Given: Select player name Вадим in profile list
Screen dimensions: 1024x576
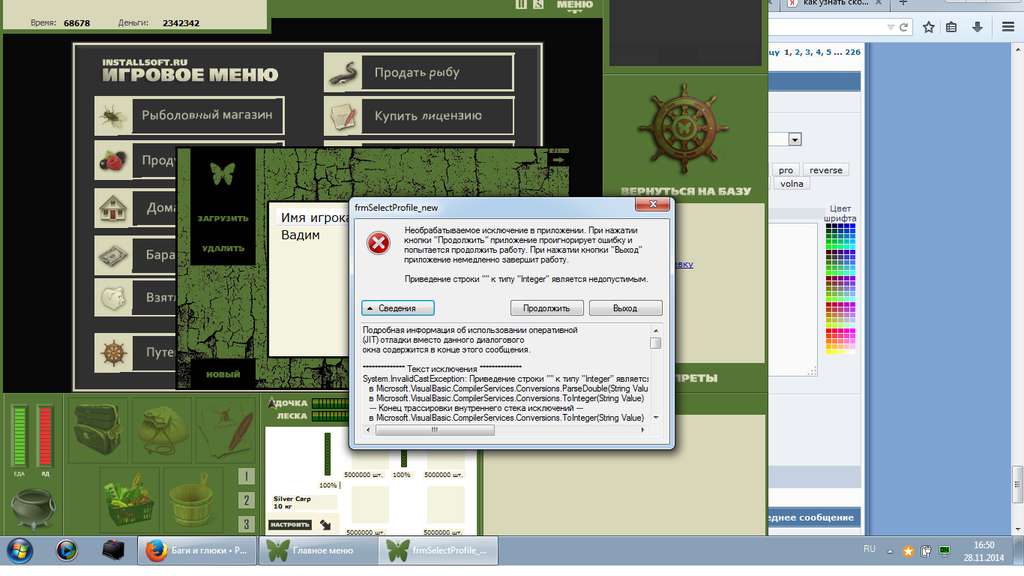Looking at the screenshot, I should tap(300, 235).
